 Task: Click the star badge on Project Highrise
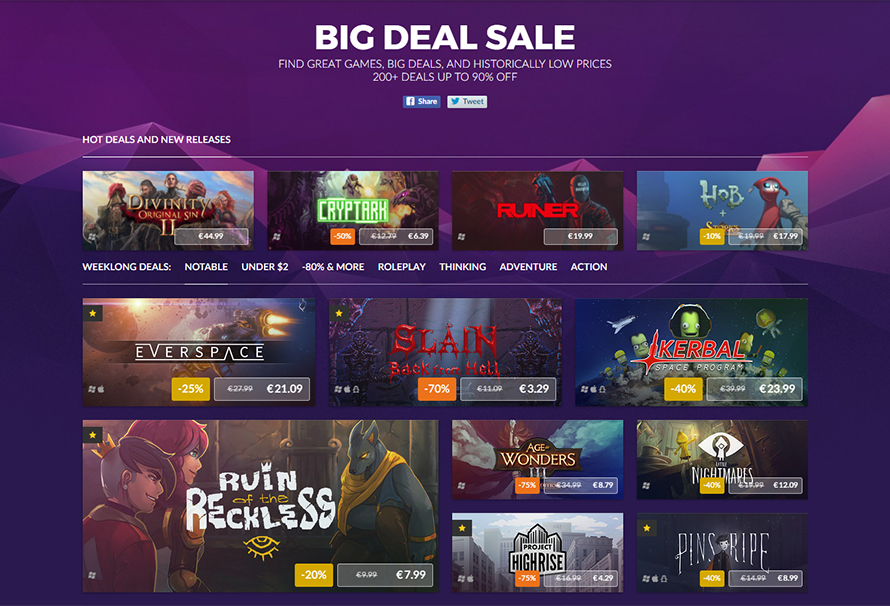point(462,528)
